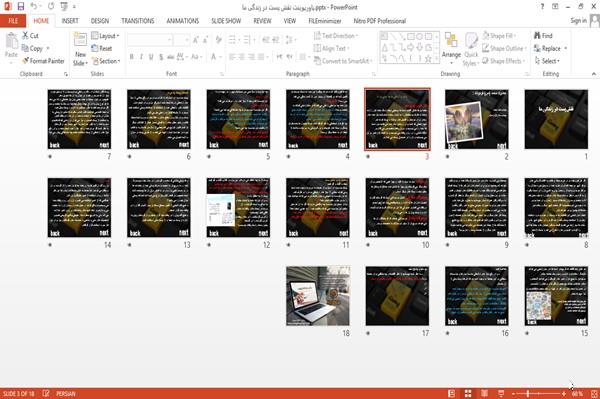Select slide 18 laptop thumbnail

[318, 296]
